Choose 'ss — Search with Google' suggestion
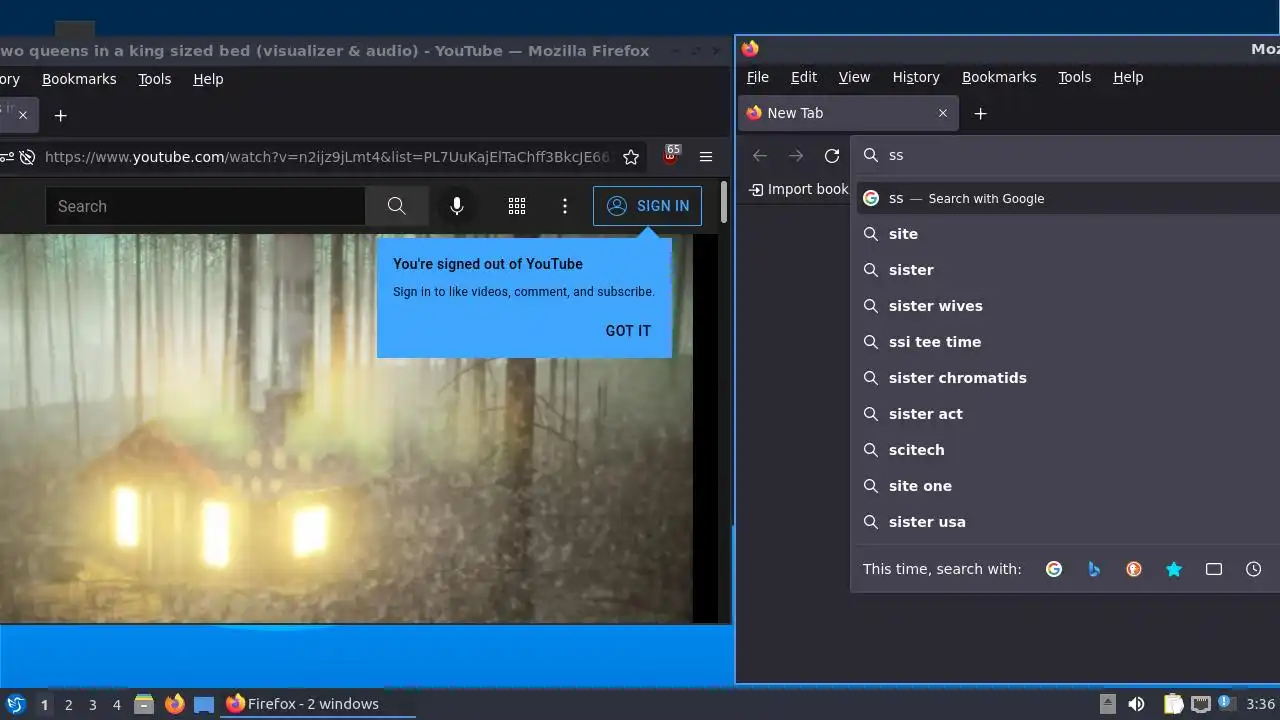Screen dimensions: 1280x720 click(x=1068, y=198)
